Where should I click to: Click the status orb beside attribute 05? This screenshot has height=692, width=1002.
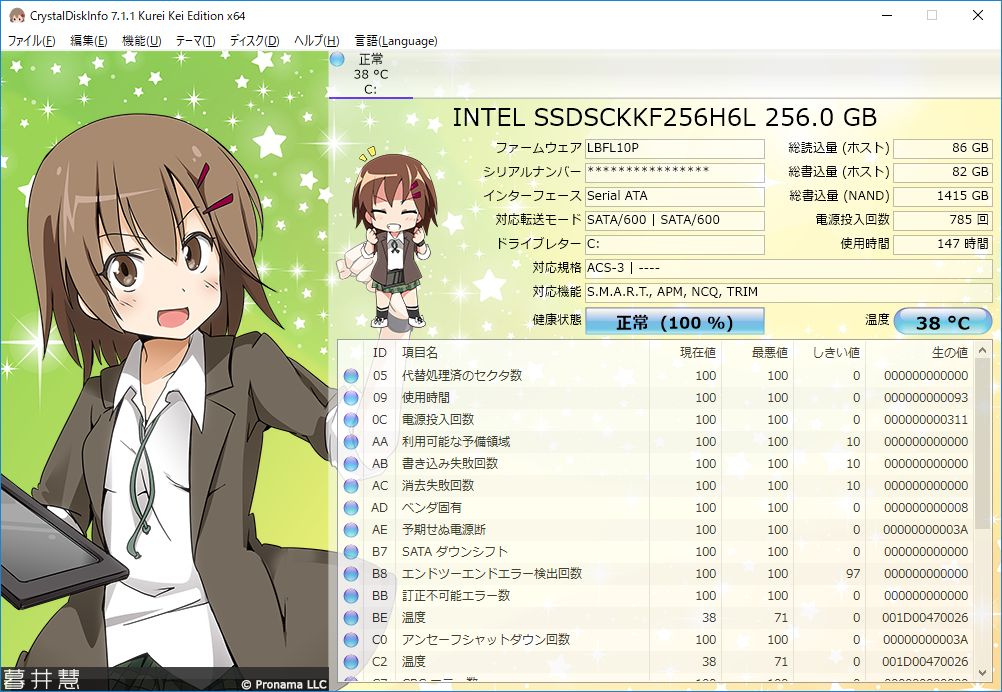tap(351, 376)
